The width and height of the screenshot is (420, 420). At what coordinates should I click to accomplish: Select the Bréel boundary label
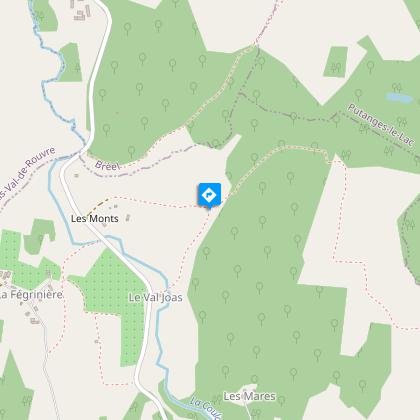pyautogui.click(x=107, y=165)
